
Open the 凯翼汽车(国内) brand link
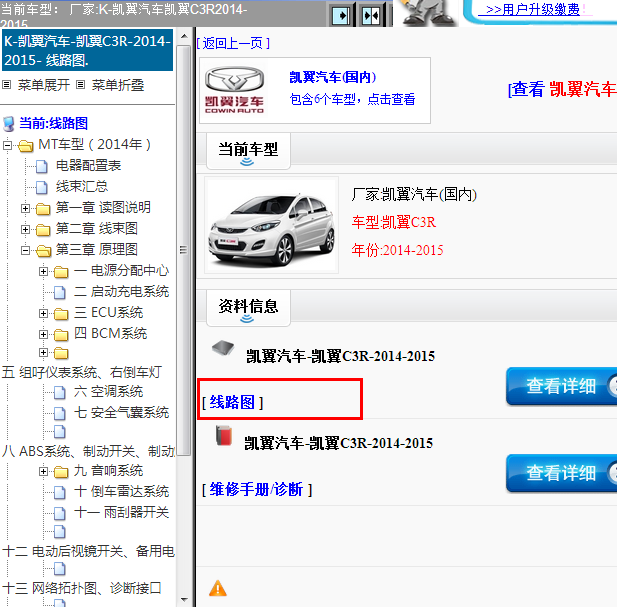[333, 77]
